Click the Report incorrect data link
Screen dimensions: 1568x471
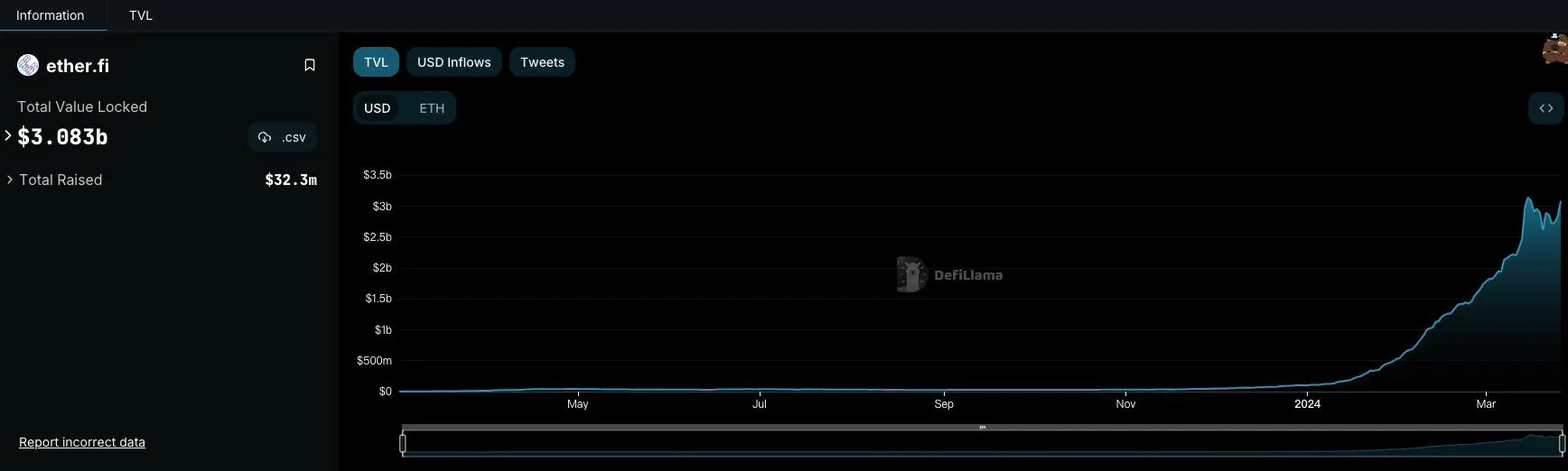[x=82, y=442]
